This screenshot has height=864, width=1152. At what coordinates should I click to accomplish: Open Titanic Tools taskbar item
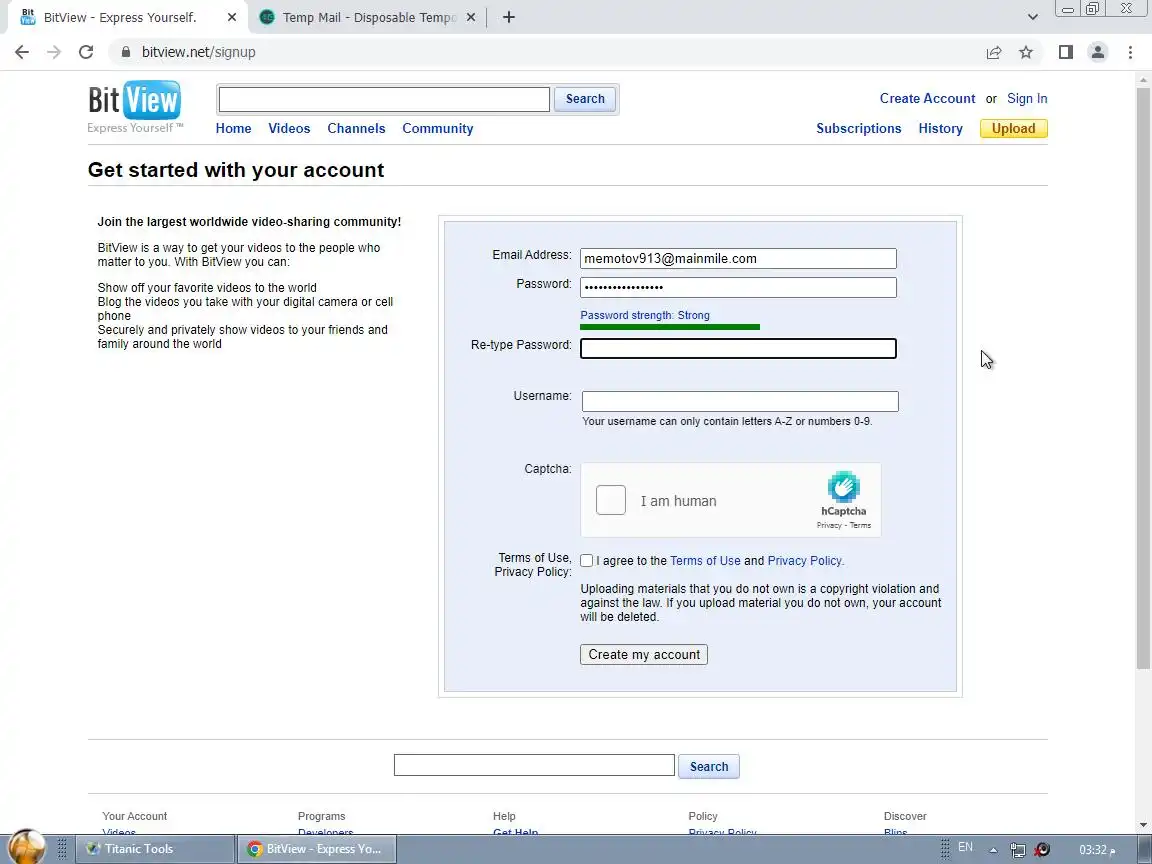[155, 849]
